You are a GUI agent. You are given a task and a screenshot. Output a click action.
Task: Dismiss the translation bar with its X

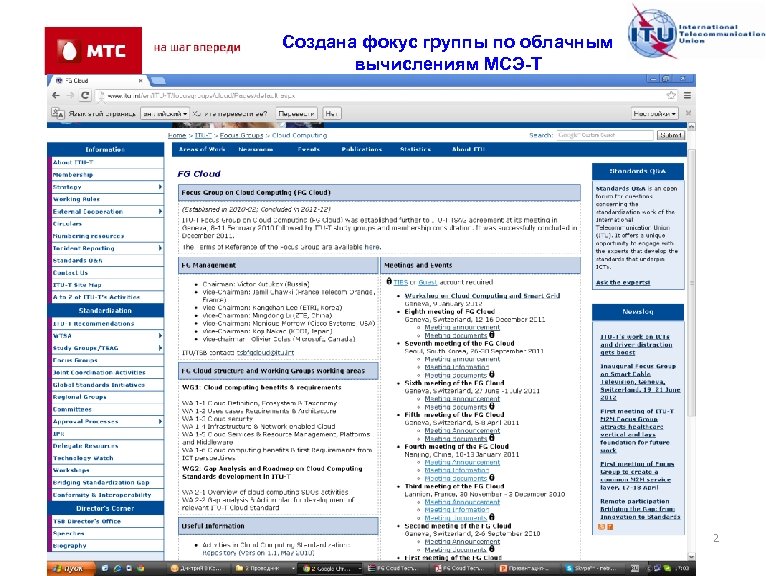point(688,113)
